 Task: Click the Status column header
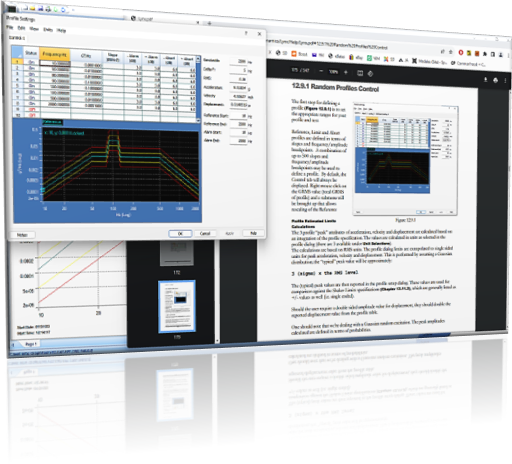click(31, 53)
